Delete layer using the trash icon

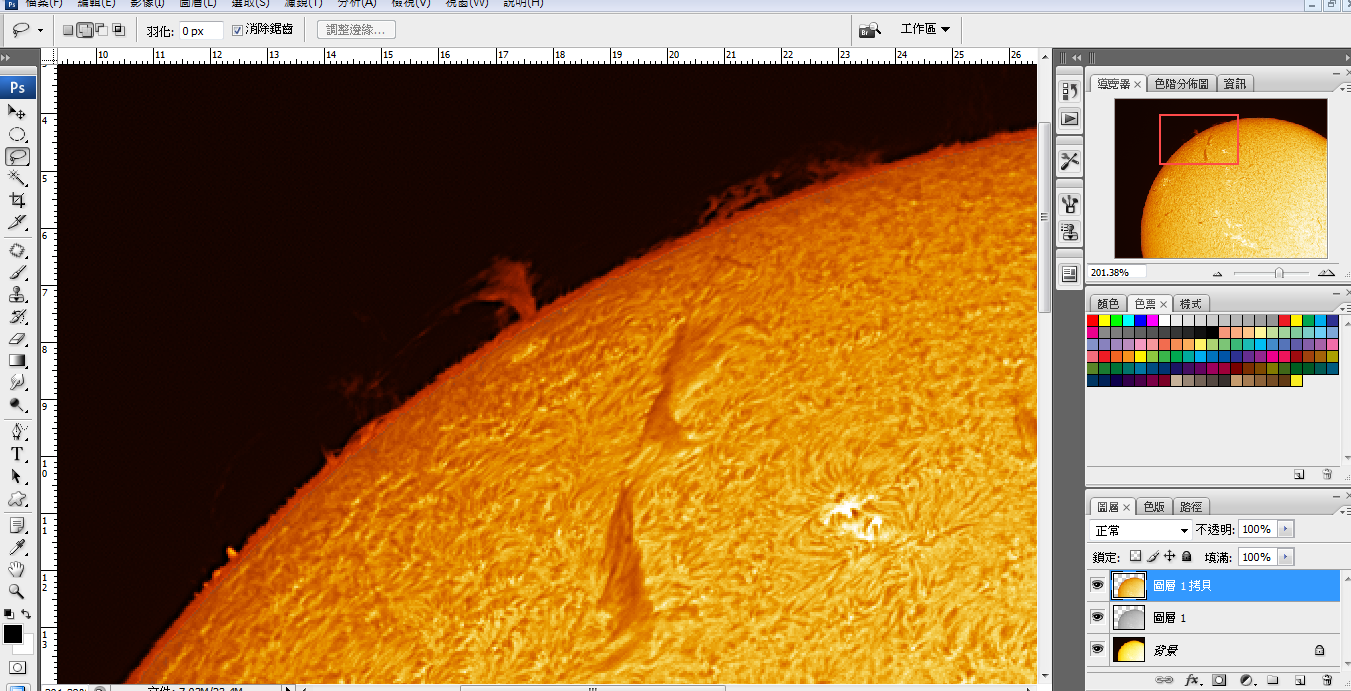[x=1327, y=680]
